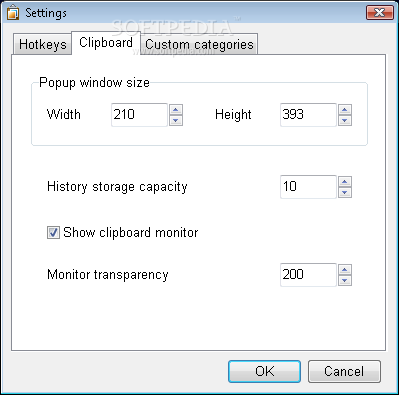
Task: Decrease Monitor transparency value
Action: 345,280
